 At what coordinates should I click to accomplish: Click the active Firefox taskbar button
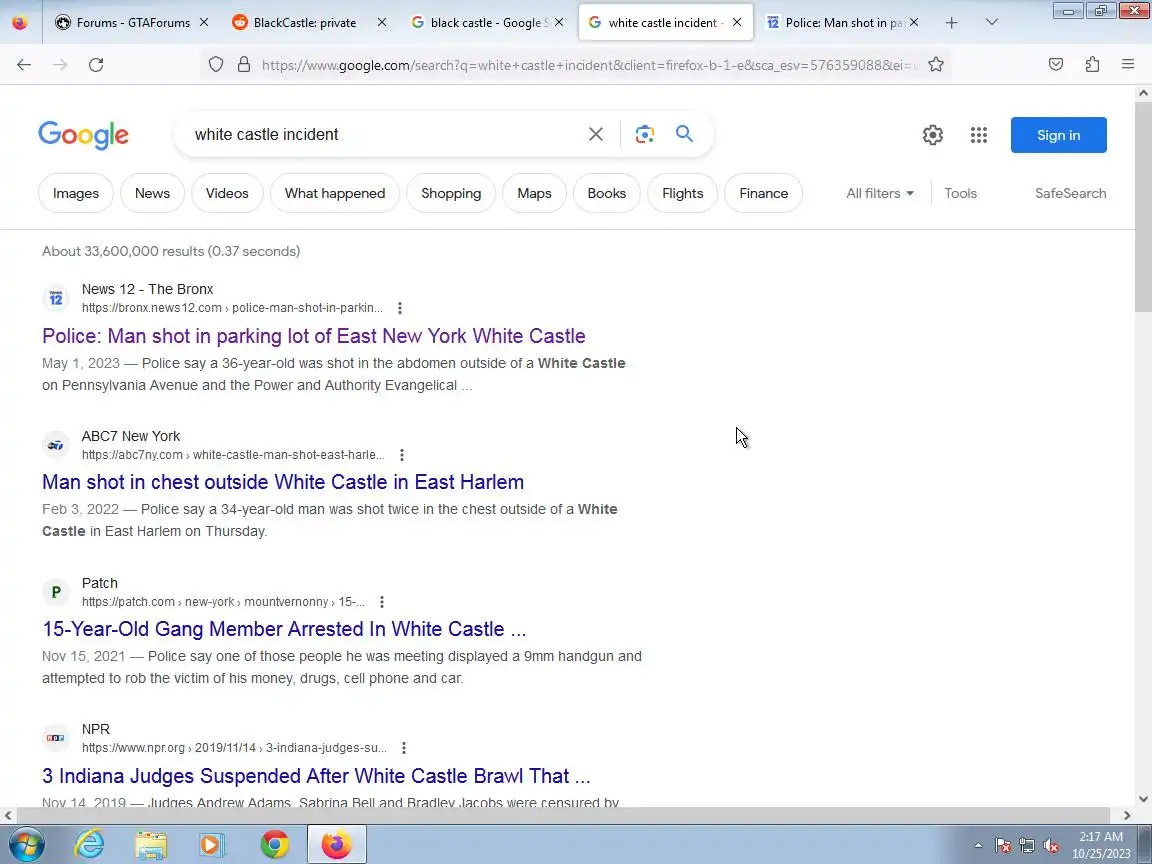click(336, 844)
